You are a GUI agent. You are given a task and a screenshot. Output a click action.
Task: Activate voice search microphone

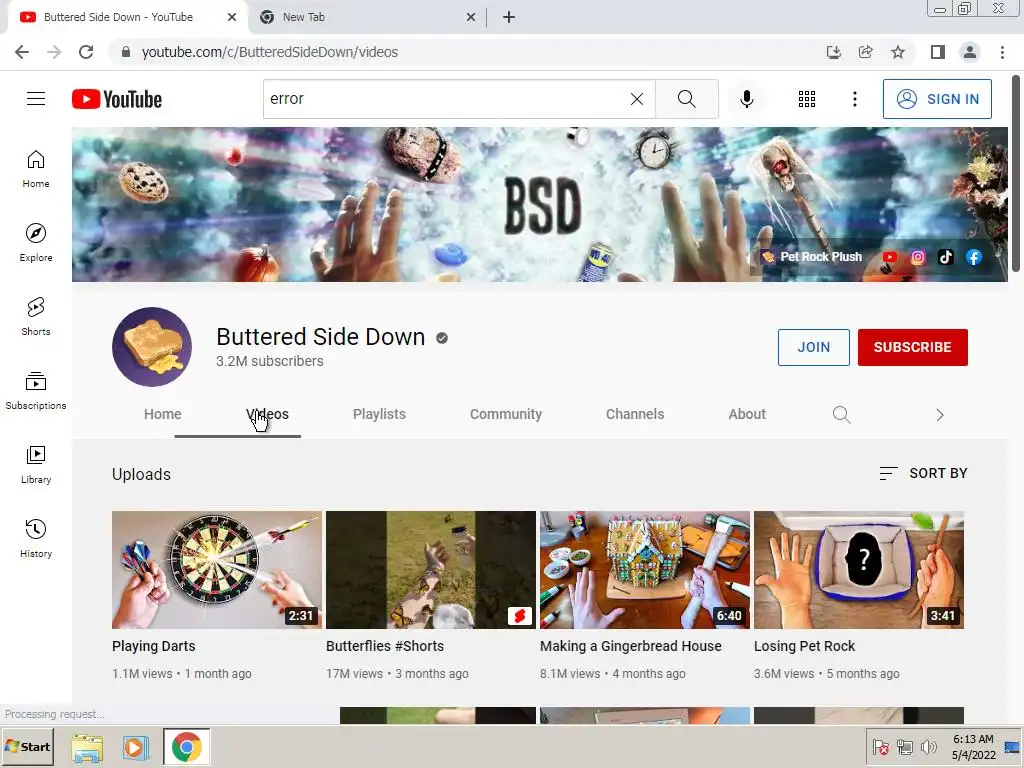click(746, 99)
